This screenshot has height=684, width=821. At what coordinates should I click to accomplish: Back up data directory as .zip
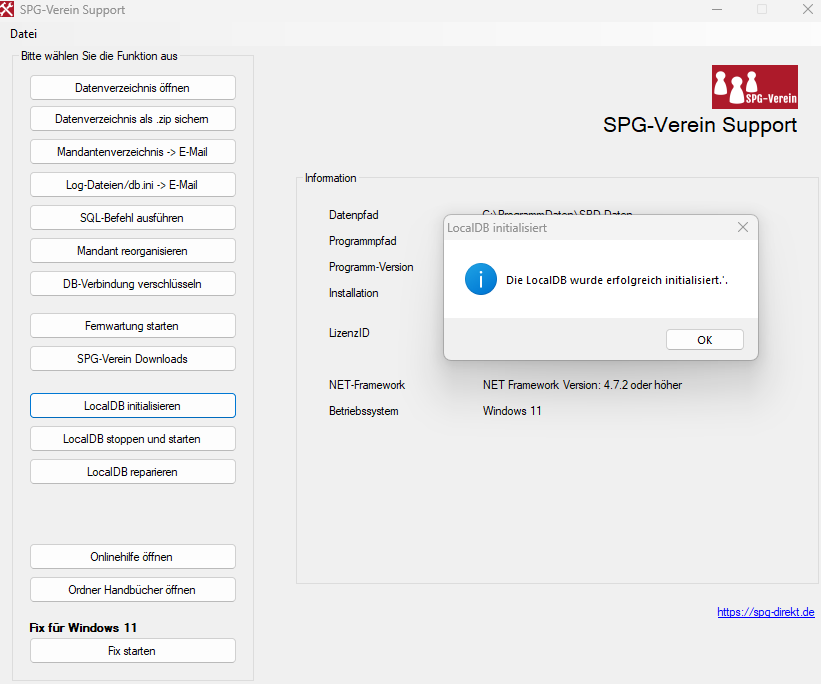132,119
